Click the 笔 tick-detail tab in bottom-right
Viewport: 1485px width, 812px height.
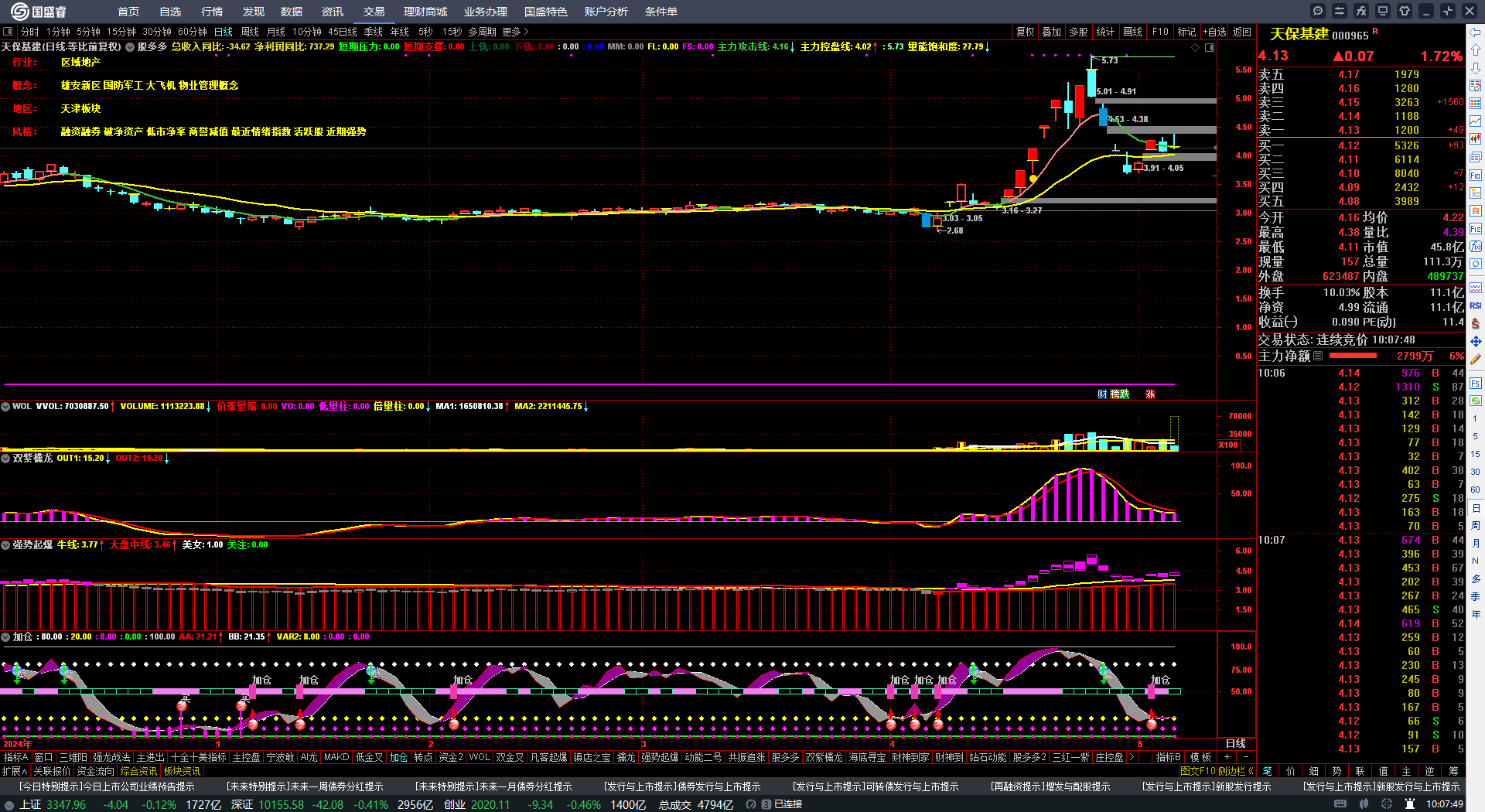[x=1268, y=771]
